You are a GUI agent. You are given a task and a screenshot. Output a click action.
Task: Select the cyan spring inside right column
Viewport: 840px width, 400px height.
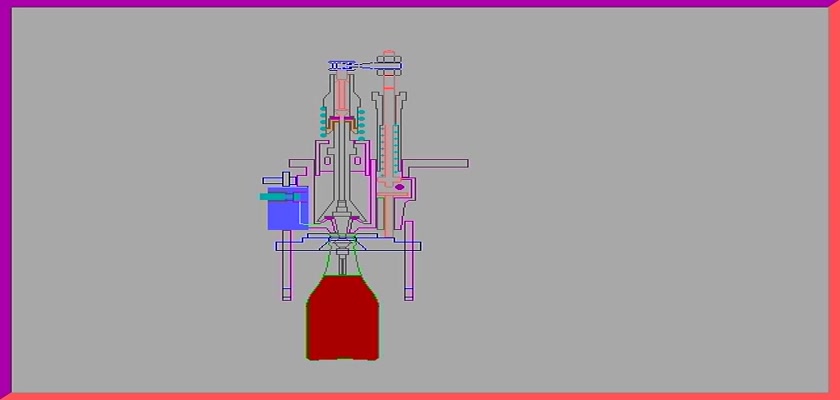pos(396,149)
